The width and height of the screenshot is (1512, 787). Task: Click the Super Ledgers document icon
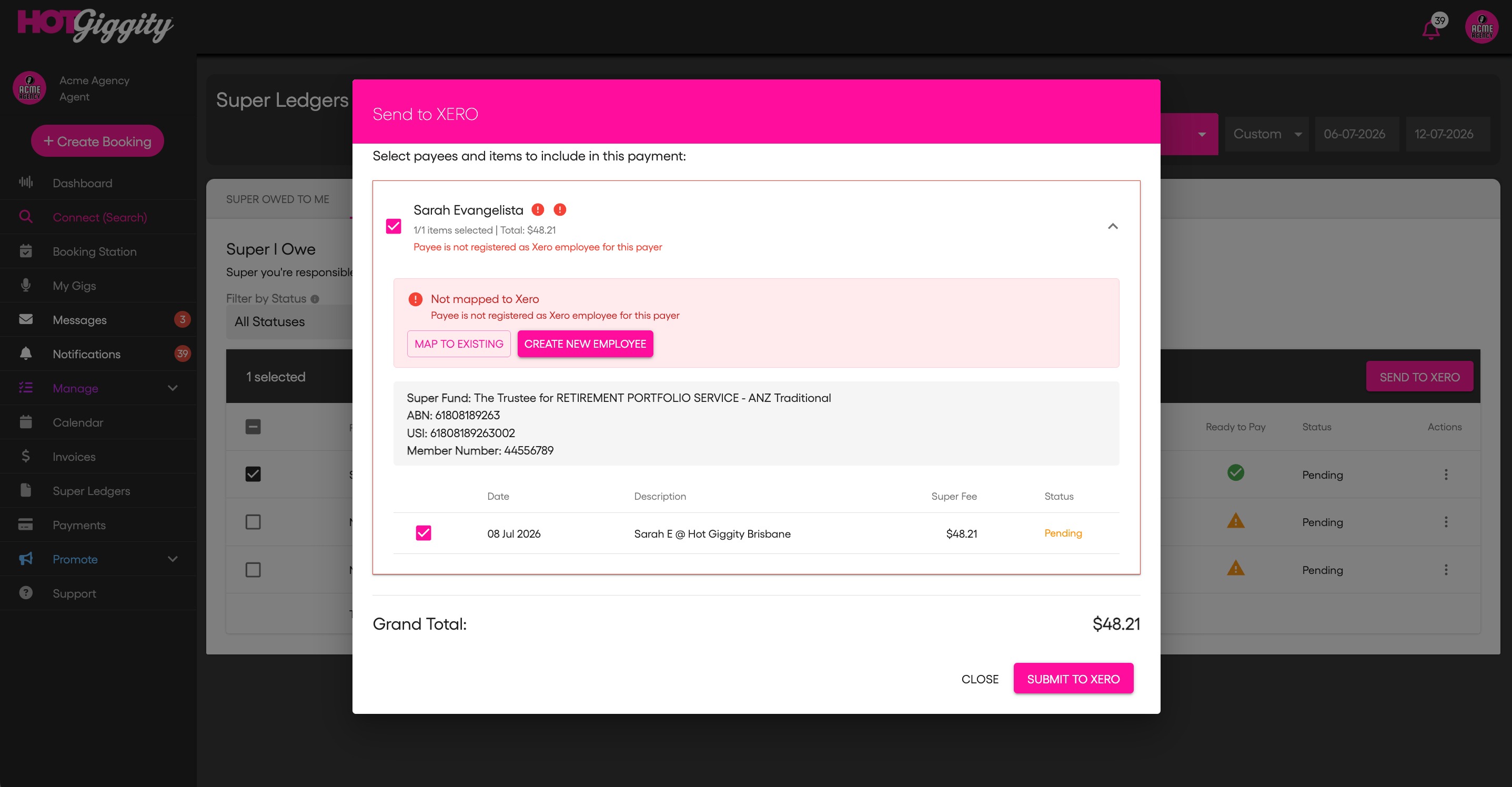click(x=26, y=490)
